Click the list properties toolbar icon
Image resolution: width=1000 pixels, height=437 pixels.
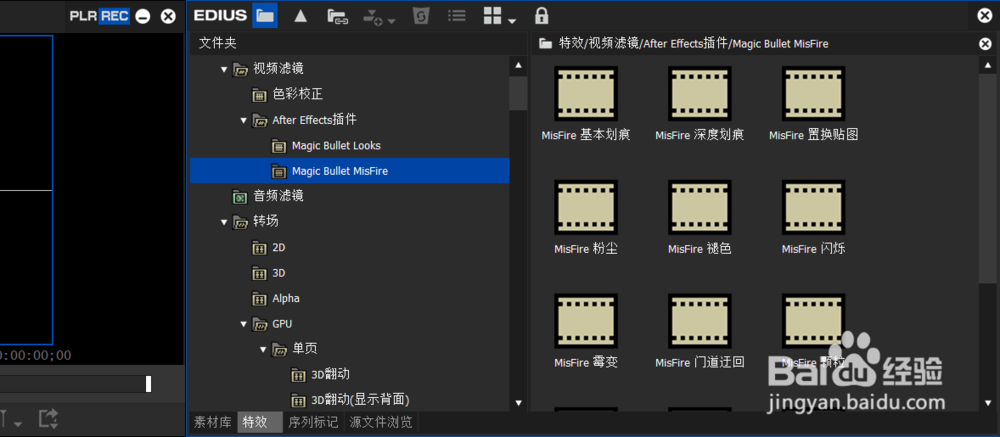coord(455,16)
